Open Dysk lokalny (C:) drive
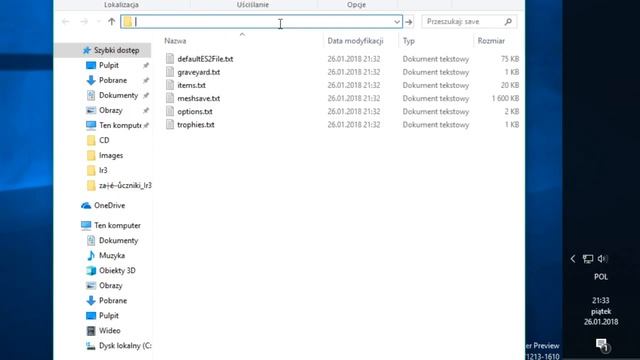The image size is (640, 360). click(x=125, y=346)
